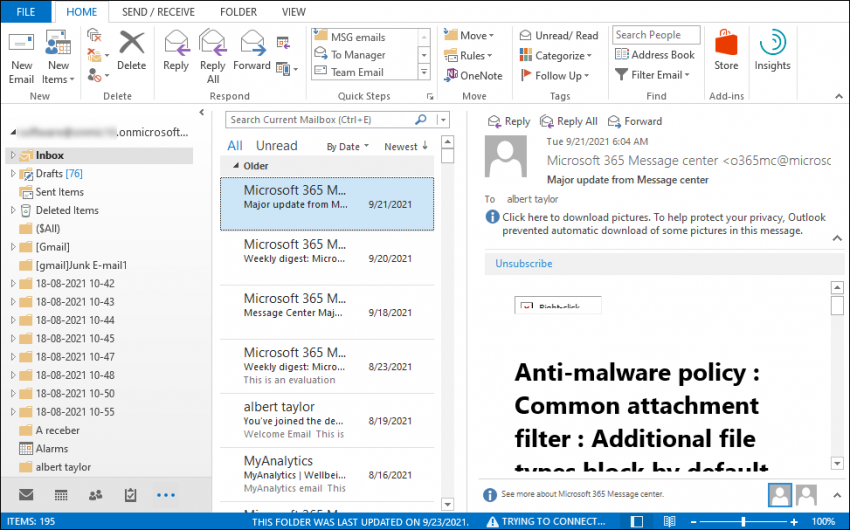This screenshot has height=530, width=850.
Task: Click Reply All in the reading pane
Action: click(x=569, y=121)
